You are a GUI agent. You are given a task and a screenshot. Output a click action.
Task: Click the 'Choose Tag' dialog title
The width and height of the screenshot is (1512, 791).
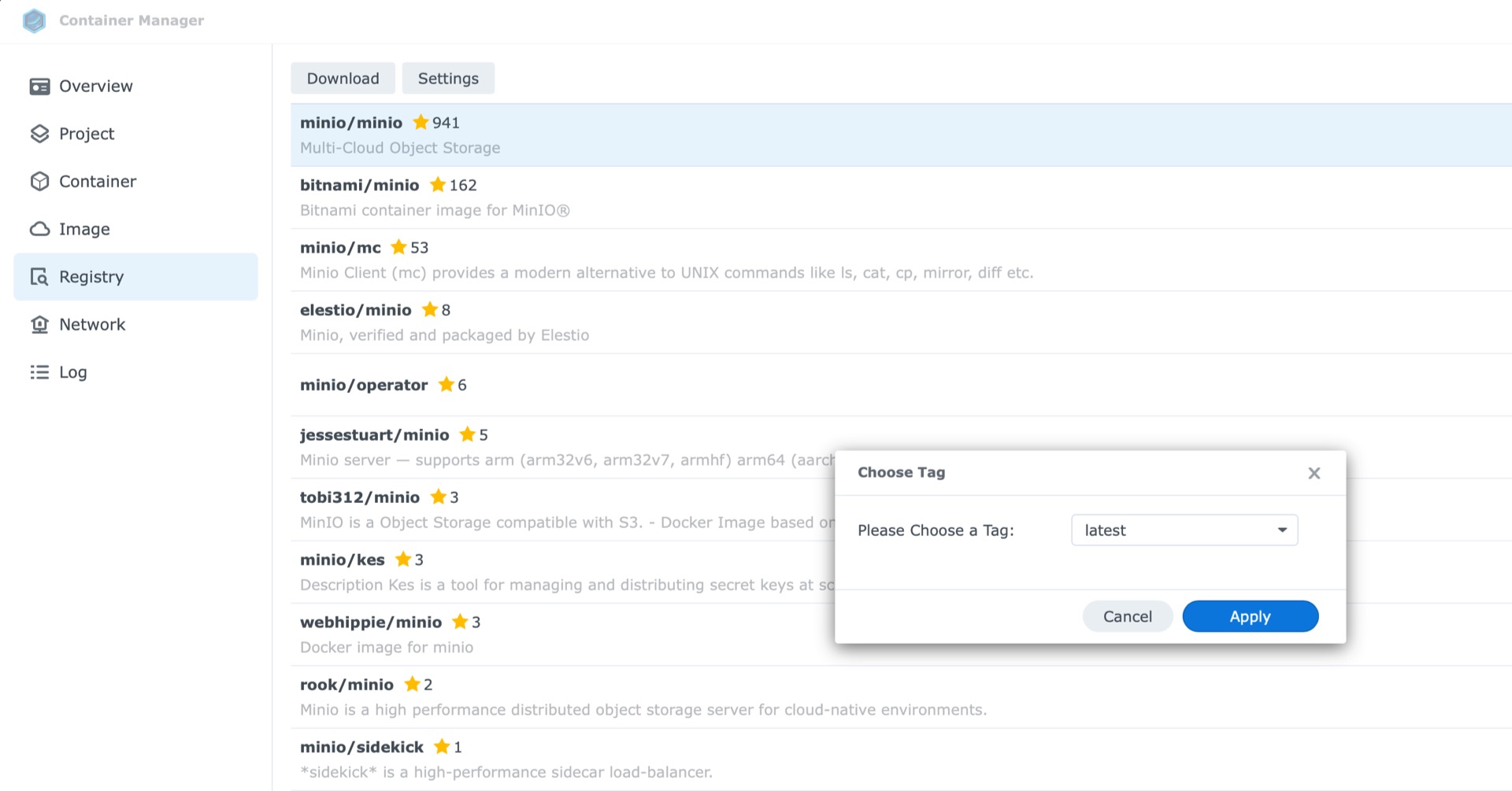[901, 472]
